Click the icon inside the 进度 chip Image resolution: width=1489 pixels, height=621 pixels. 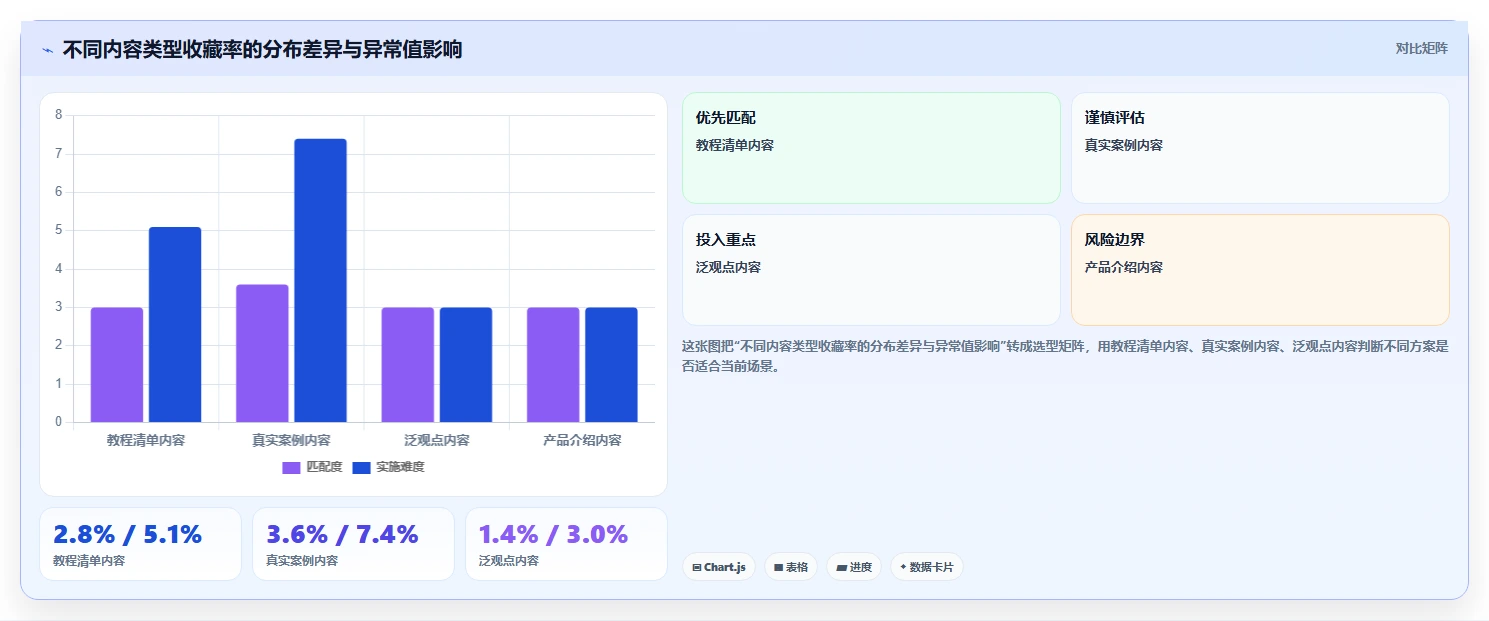tap(841, 567)
